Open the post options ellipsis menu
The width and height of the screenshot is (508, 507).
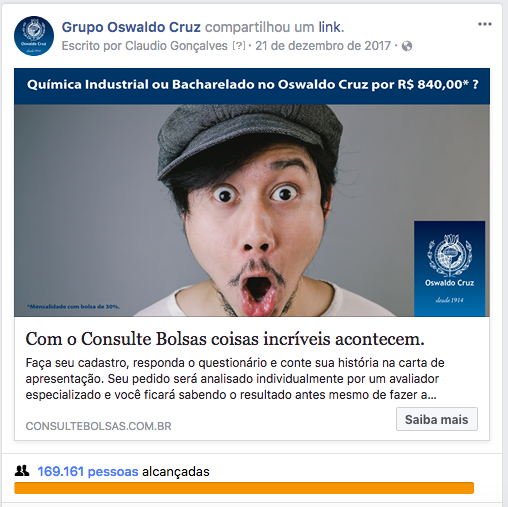point(485,24)
